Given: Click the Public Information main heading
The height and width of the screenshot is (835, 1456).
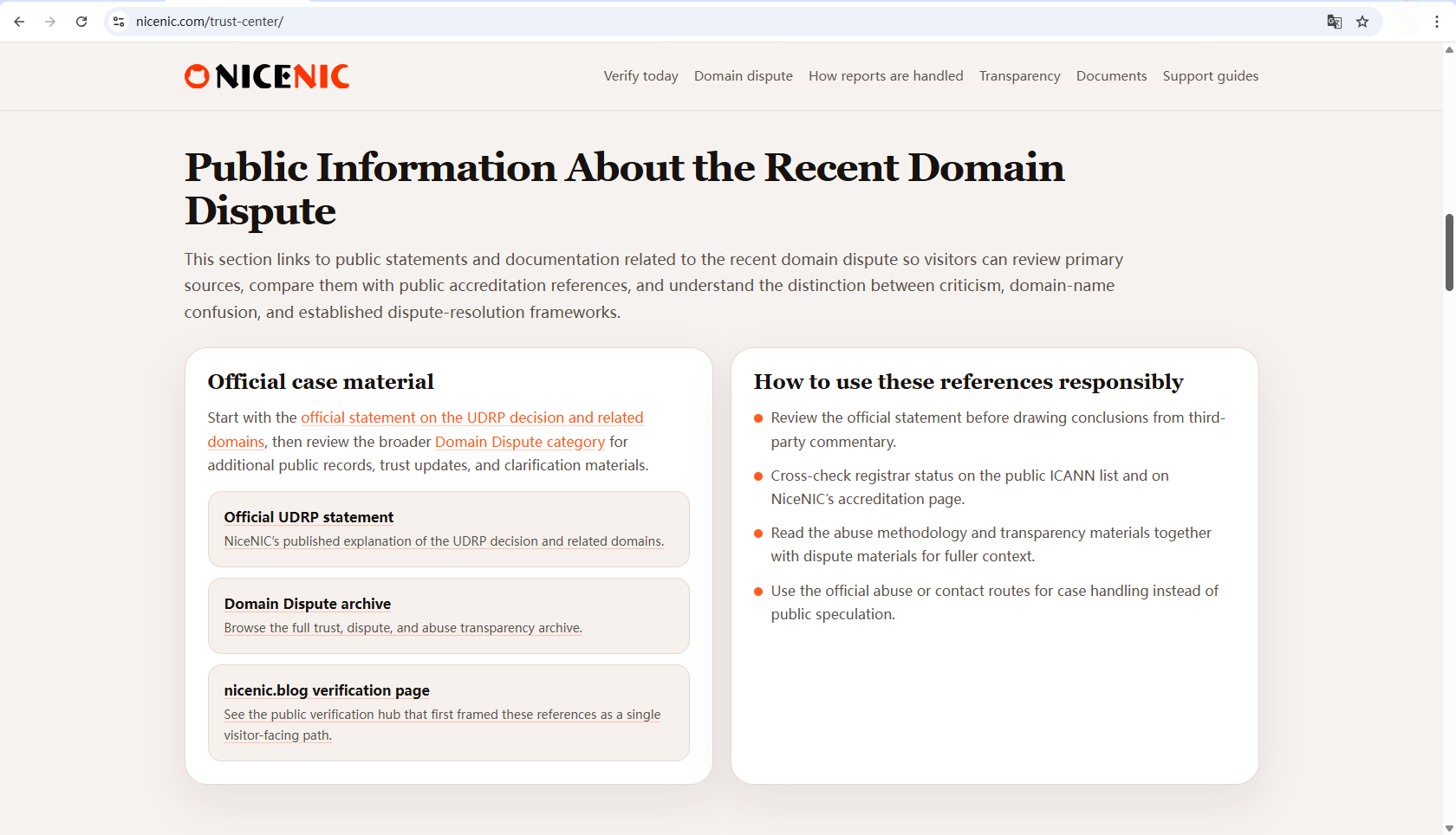Looking at the screenshot, I should coord(624,189).
